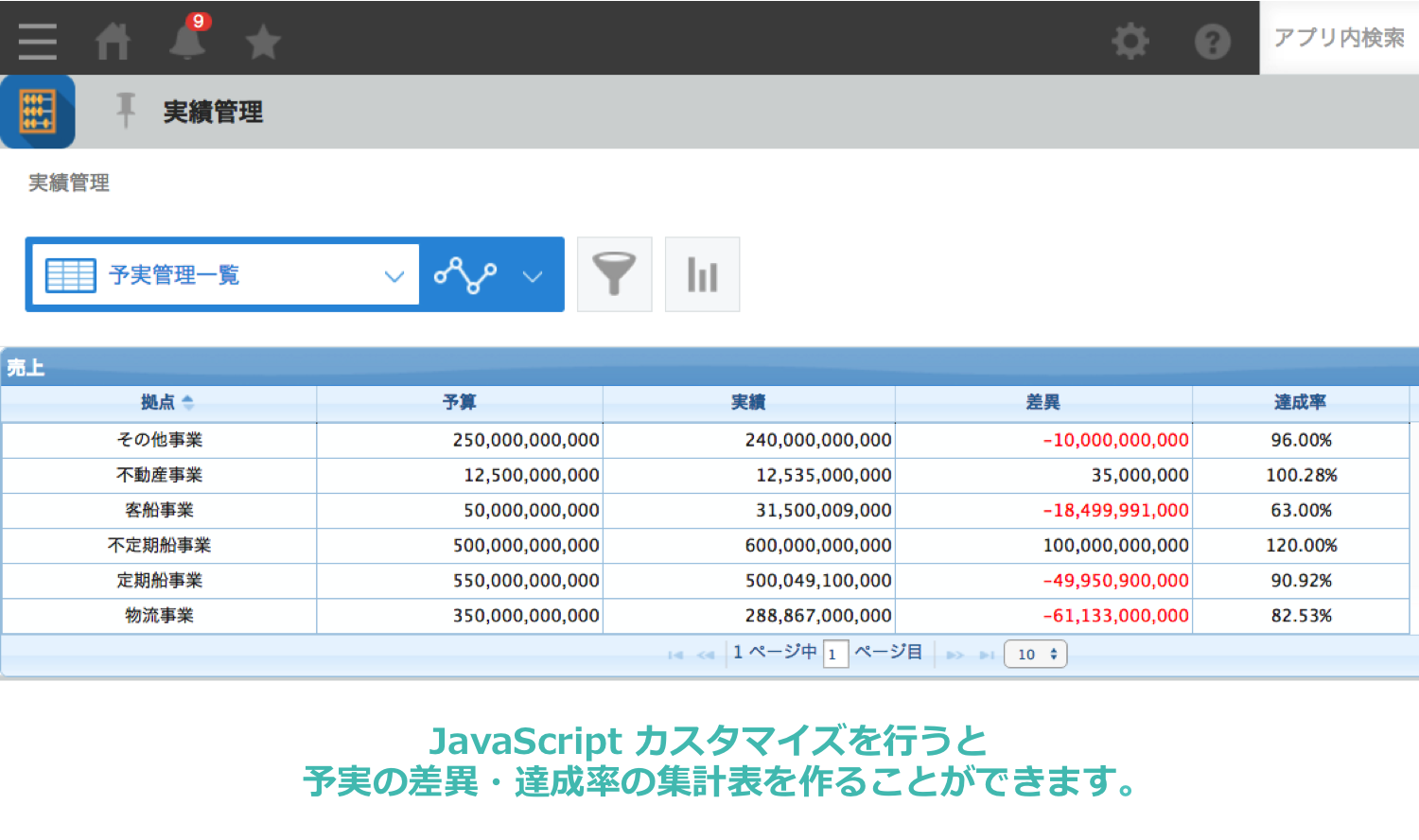Select the 物流事業 row cell
Screen dimensions: 1419x840
(159, 615)
